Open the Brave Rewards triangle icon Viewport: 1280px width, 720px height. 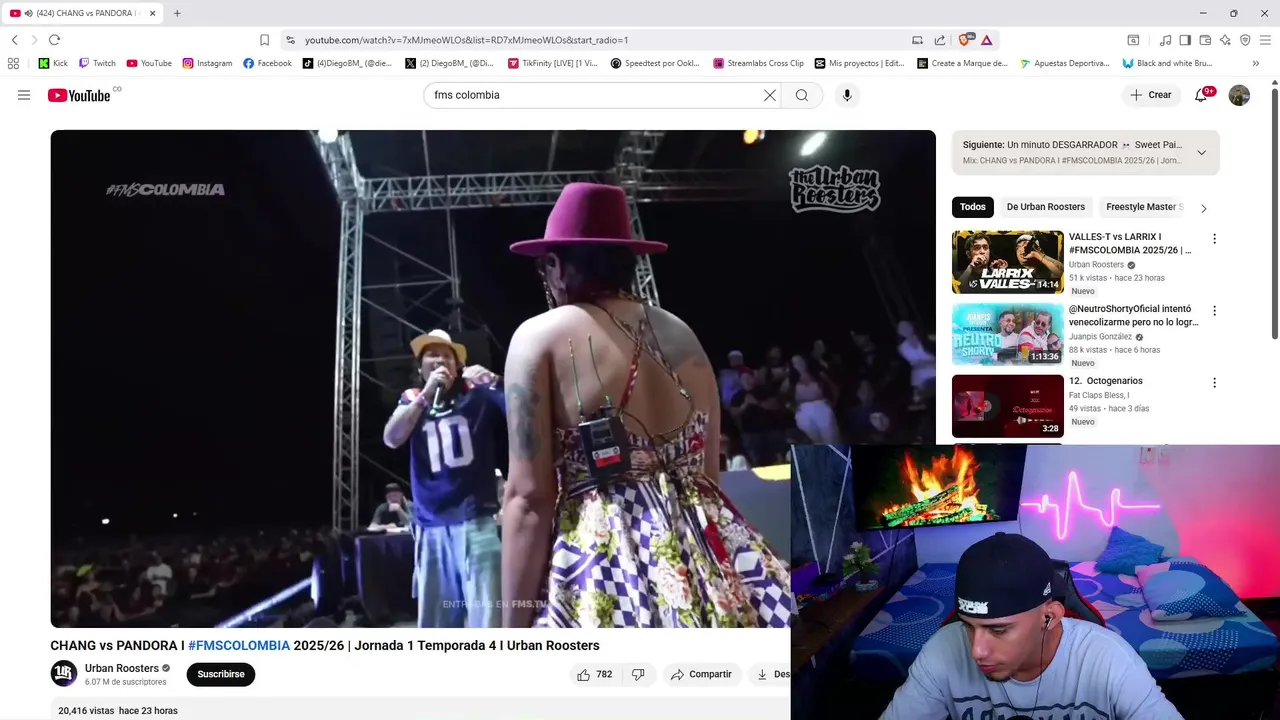coord(986,40)
